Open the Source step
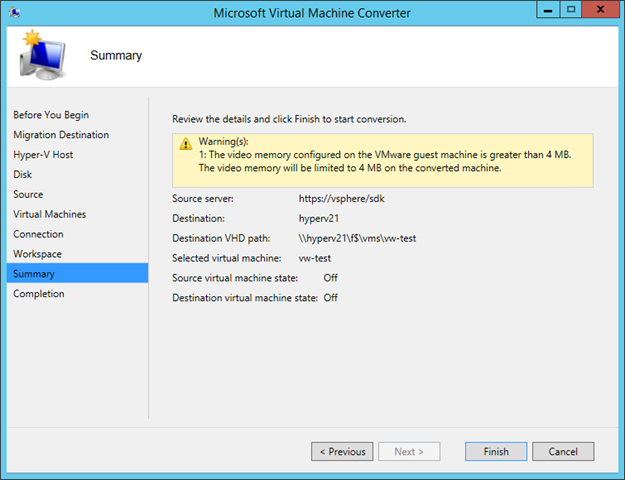 point(28,195)
